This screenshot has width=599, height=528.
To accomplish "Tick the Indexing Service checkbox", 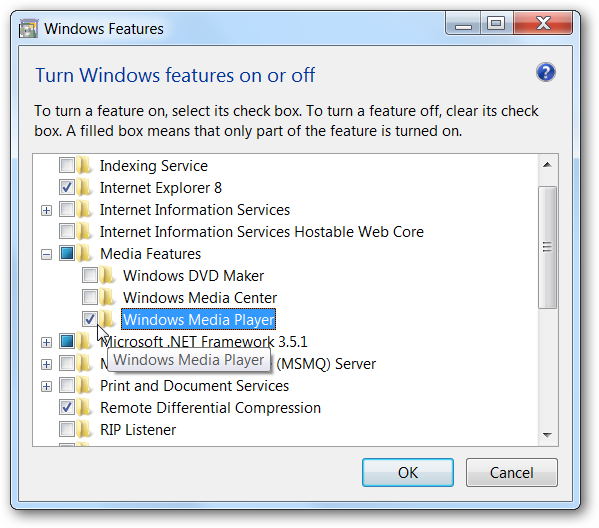I will [67, 165].
